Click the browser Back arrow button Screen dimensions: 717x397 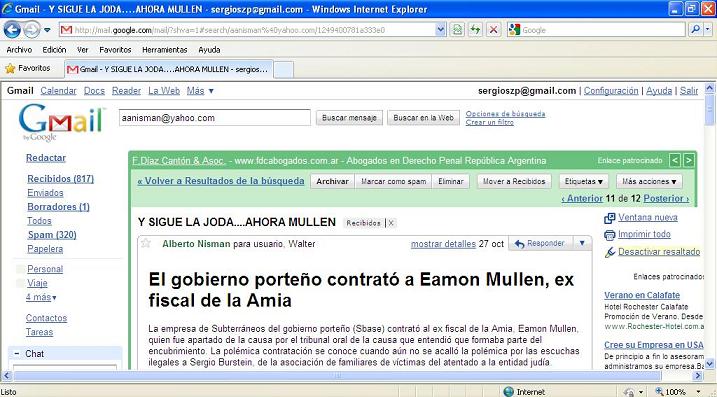pyautogui.click(x=12, y=30)
